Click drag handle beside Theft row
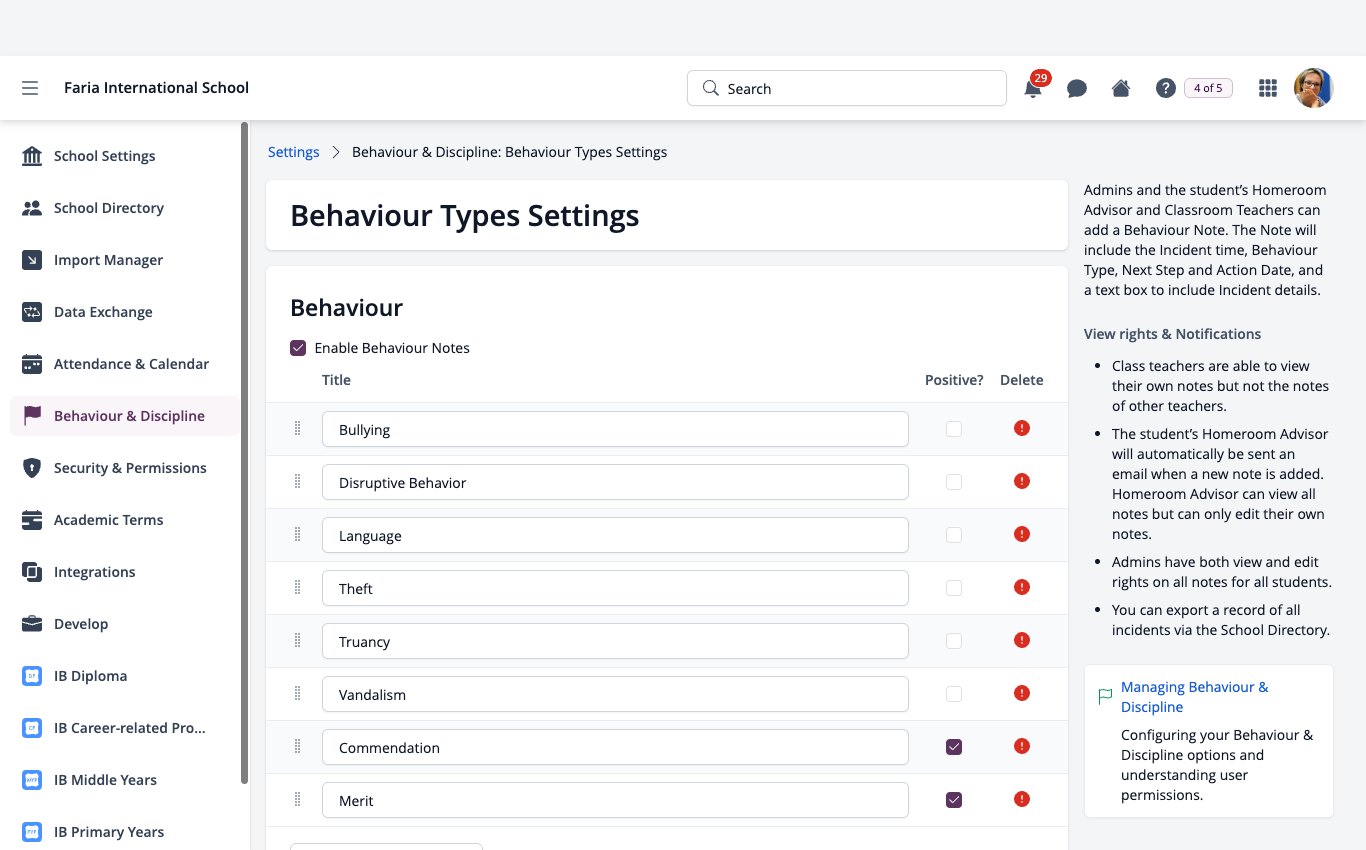This screenshot has width=1366, height=850. (x=297, y=587)
